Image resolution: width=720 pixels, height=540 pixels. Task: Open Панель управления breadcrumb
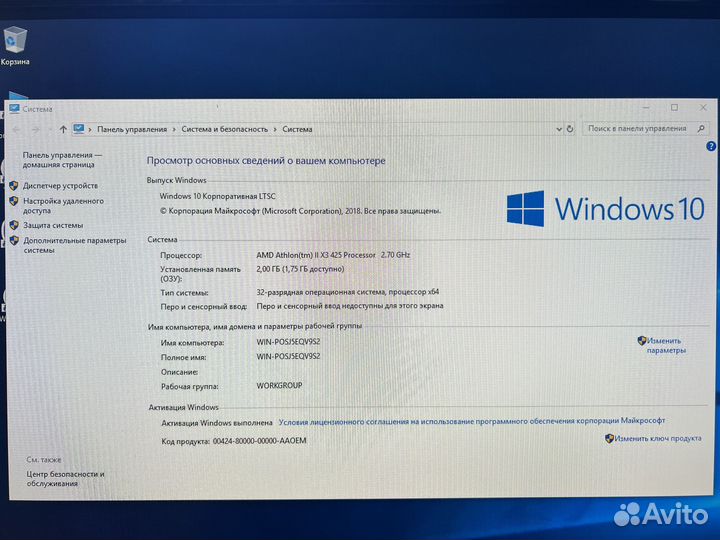click(x=132, y=129)
